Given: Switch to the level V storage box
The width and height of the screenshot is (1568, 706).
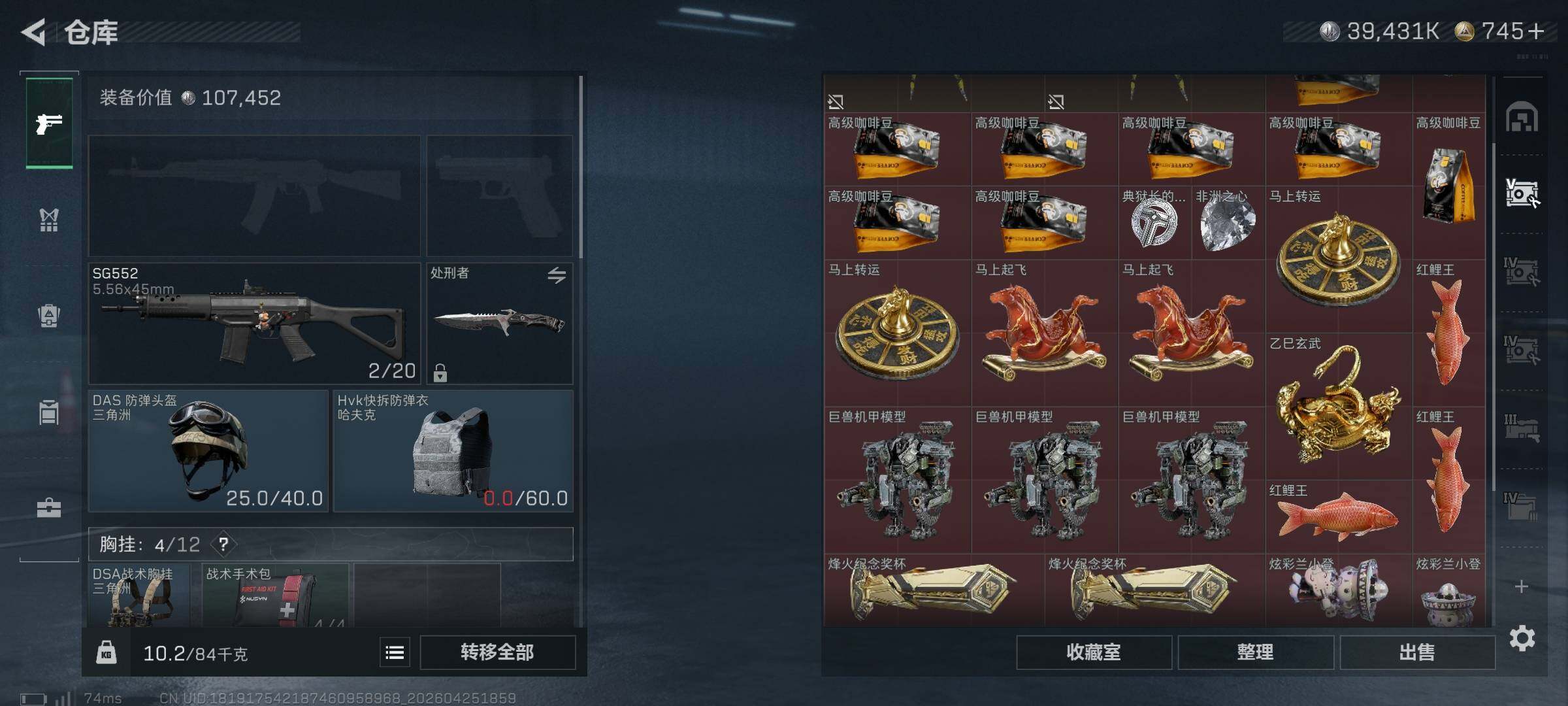Looking at the screenshot, I should (x=1522, y=193).
